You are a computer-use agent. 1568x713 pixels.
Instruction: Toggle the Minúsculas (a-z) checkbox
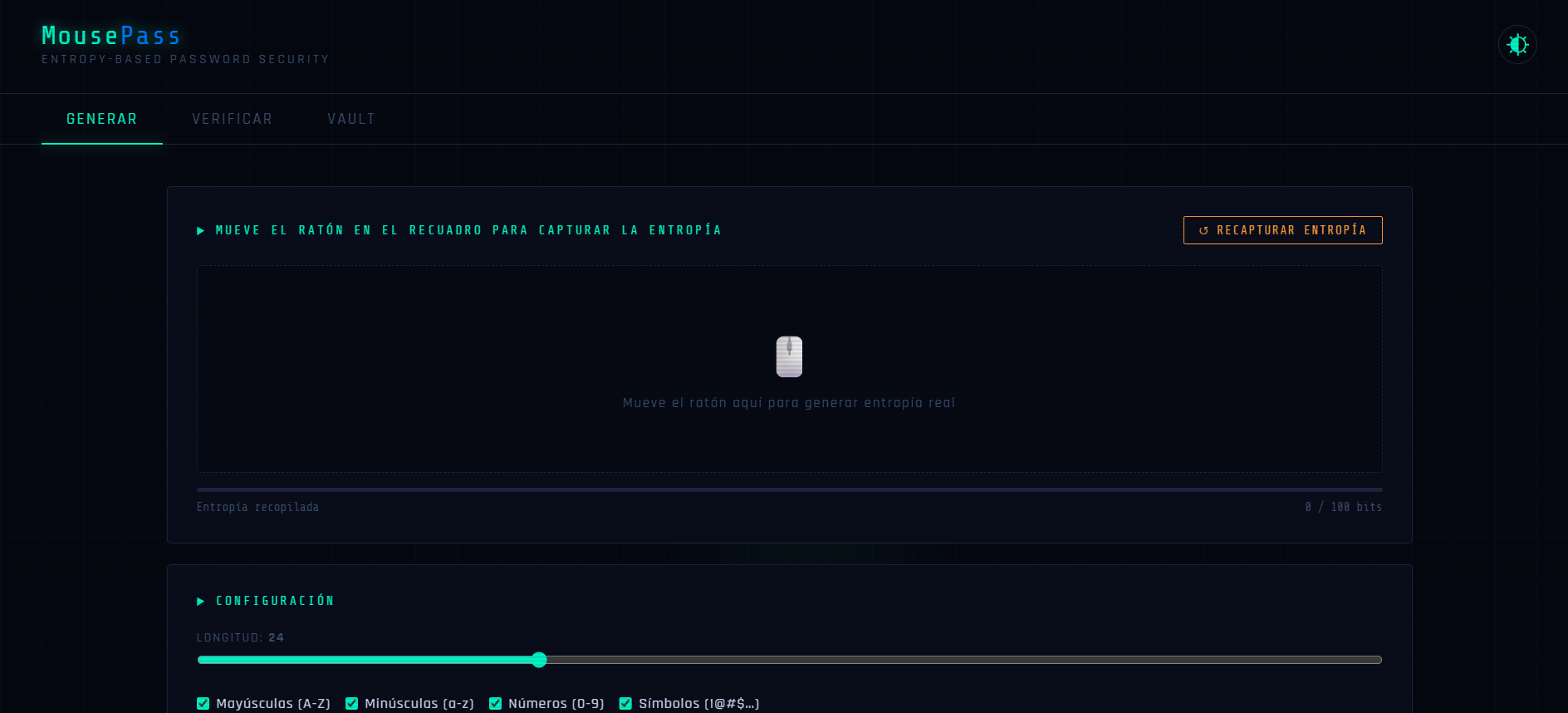pos(352,703)
